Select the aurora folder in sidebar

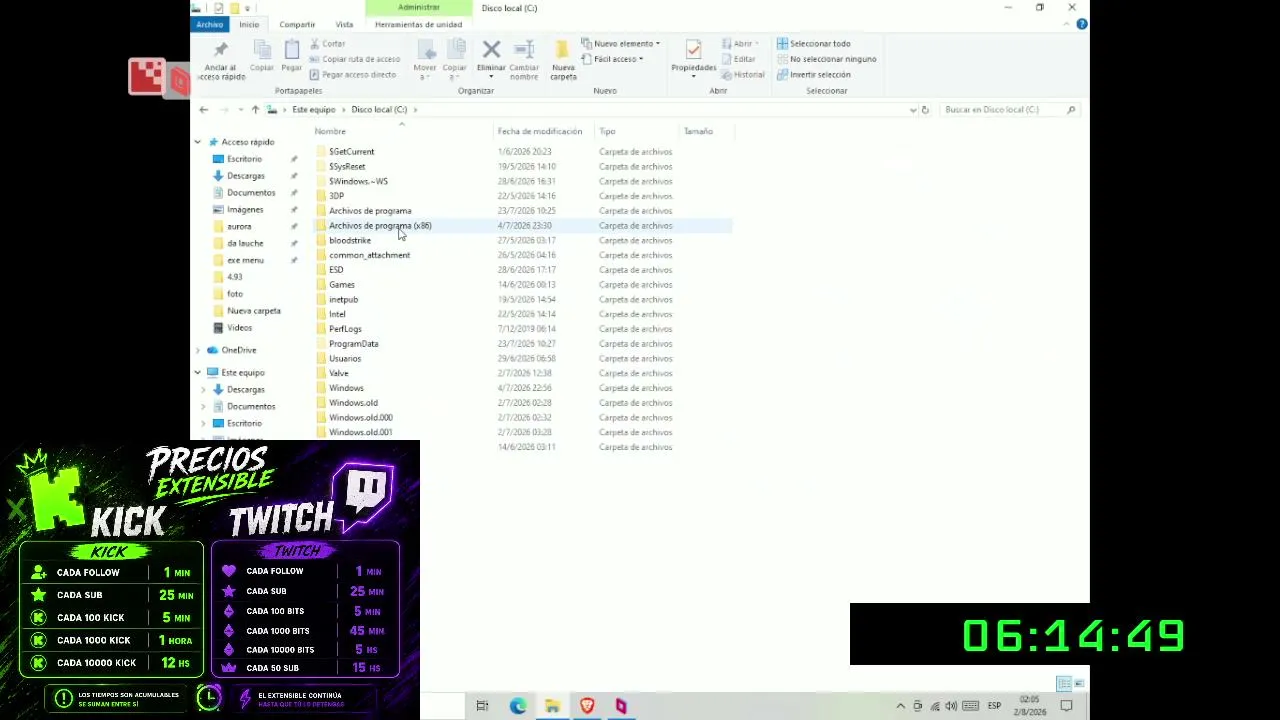pos(239,227)
